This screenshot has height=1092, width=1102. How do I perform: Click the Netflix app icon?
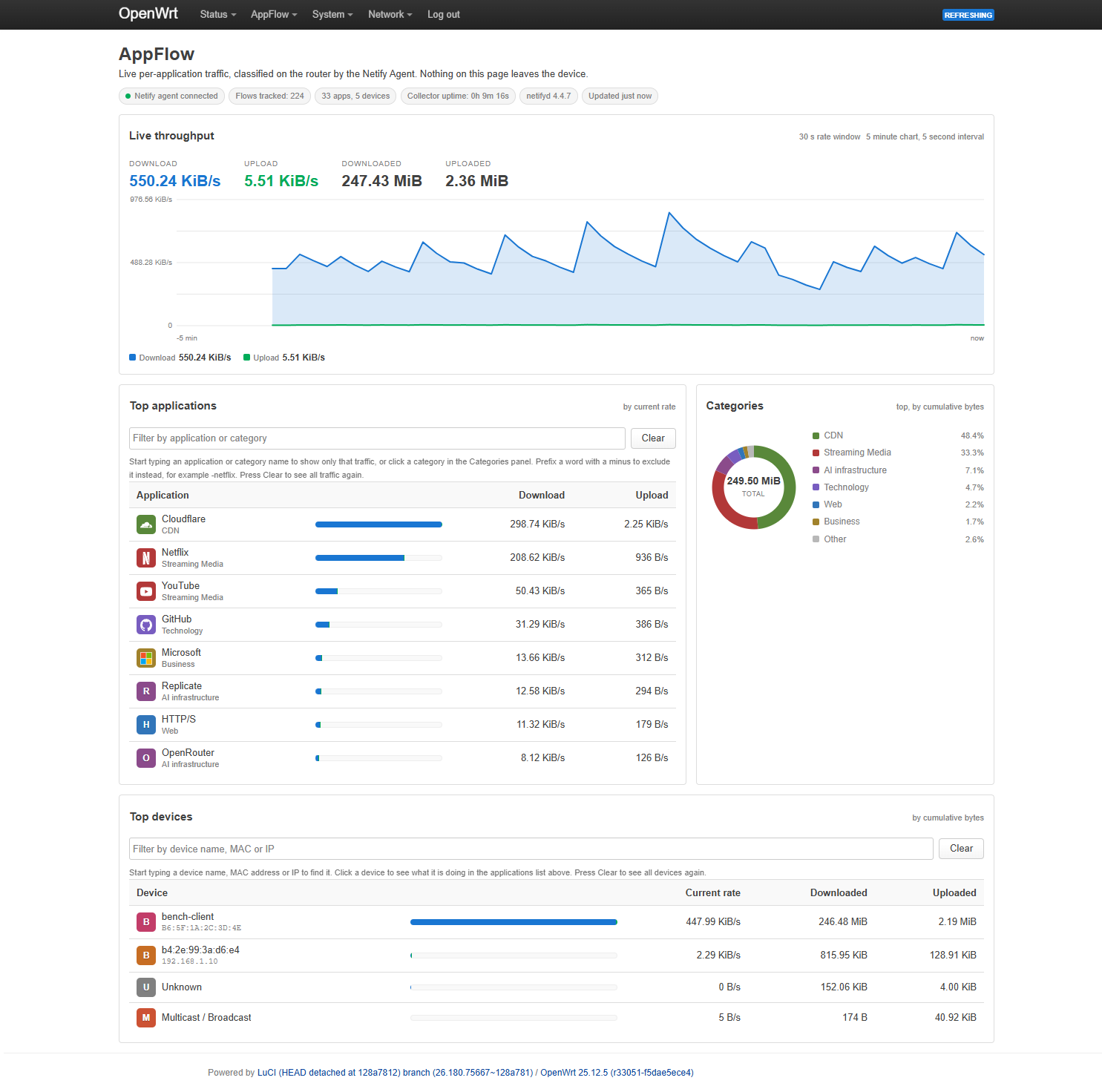point(146,558)
